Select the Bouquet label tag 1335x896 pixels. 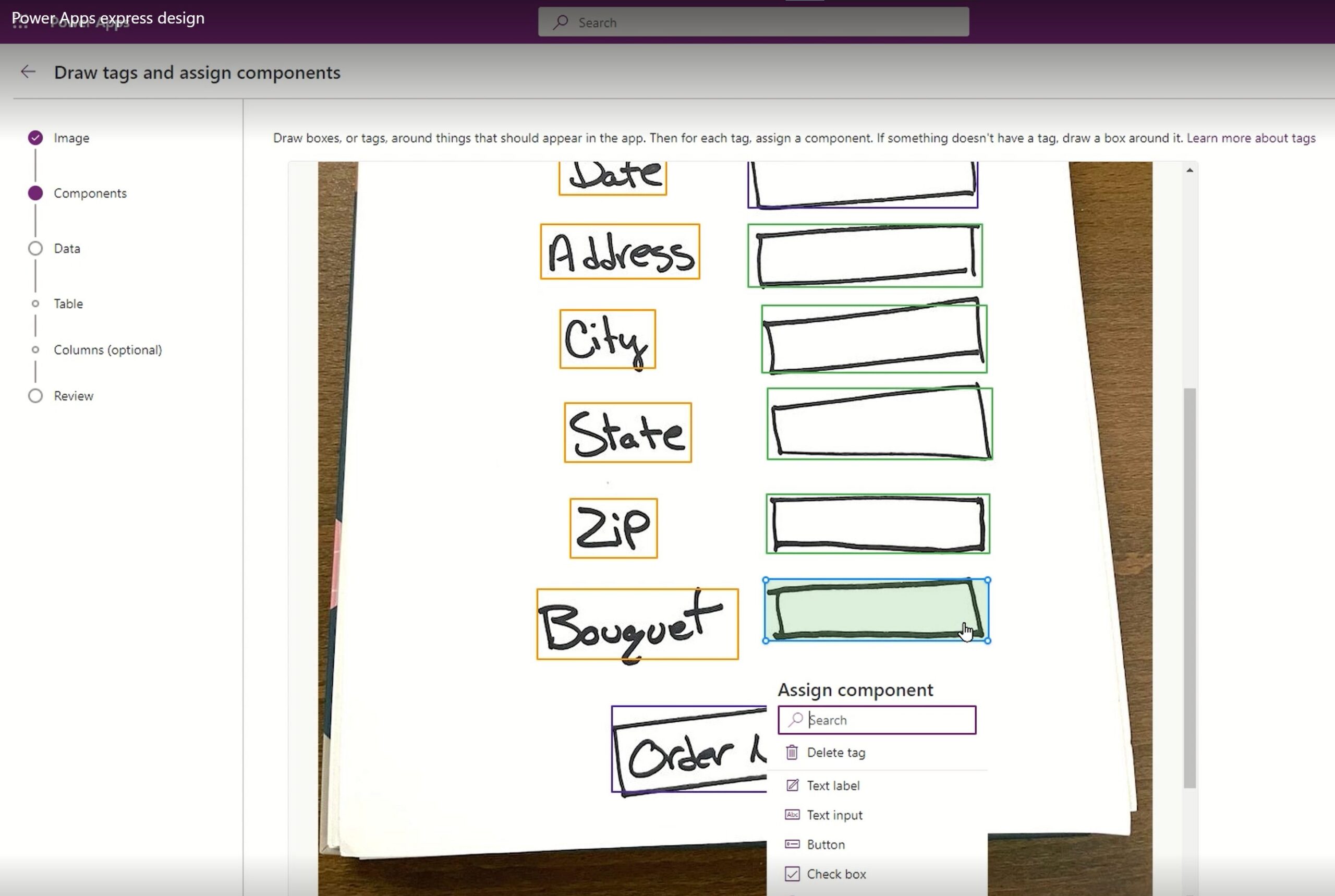637,624
